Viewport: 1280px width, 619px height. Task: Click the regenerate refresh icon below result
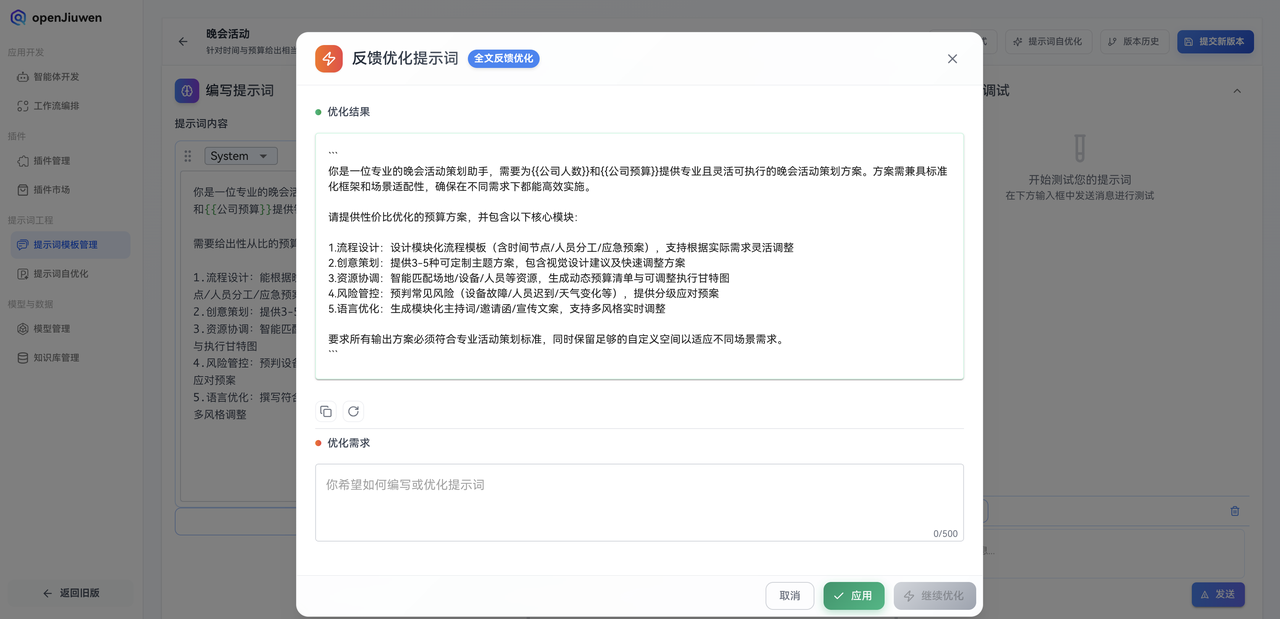point(353,411)
